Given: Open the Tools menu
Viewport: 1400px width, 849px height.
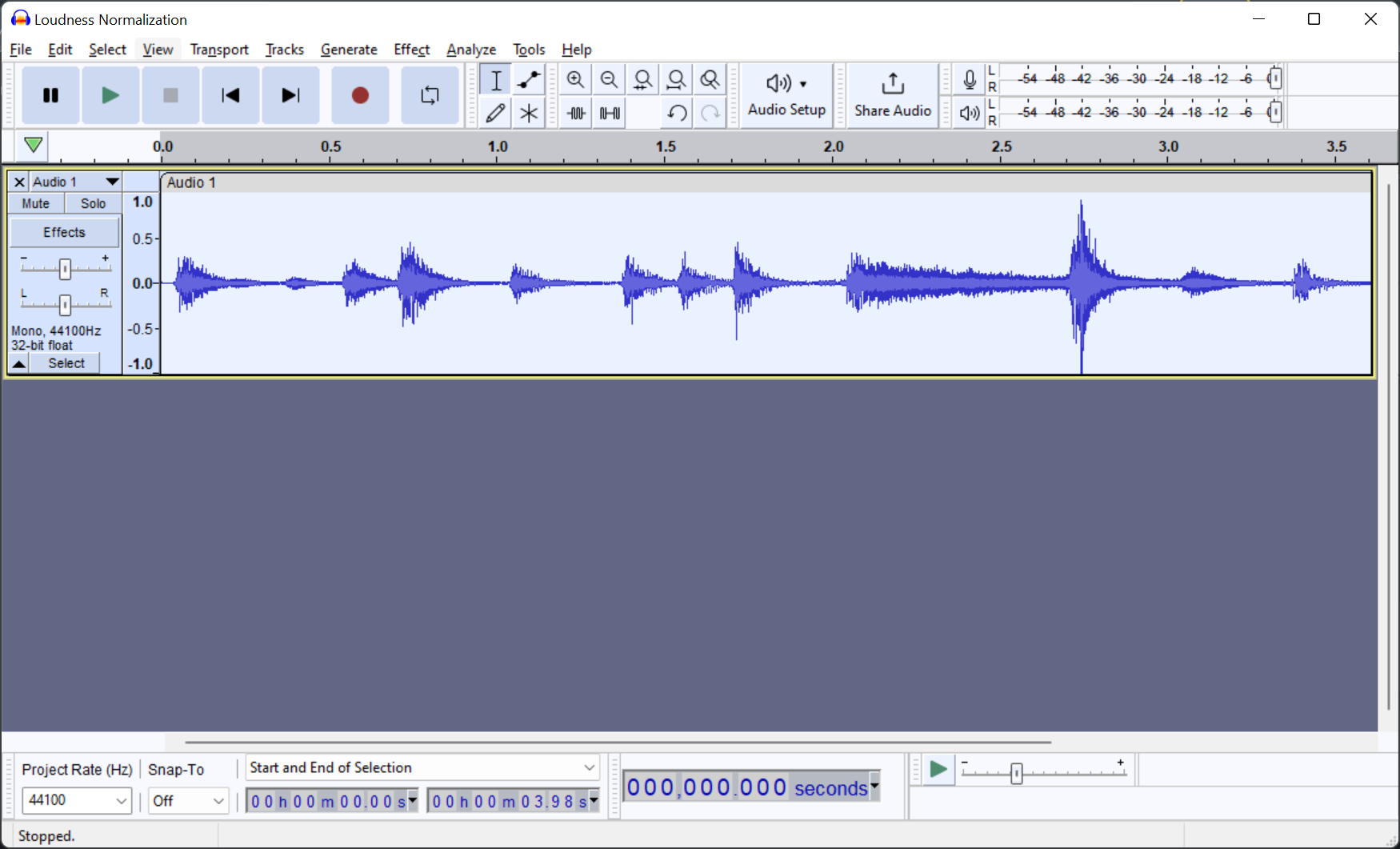Looking at the screenshot, I should click(x=529, y=50).
